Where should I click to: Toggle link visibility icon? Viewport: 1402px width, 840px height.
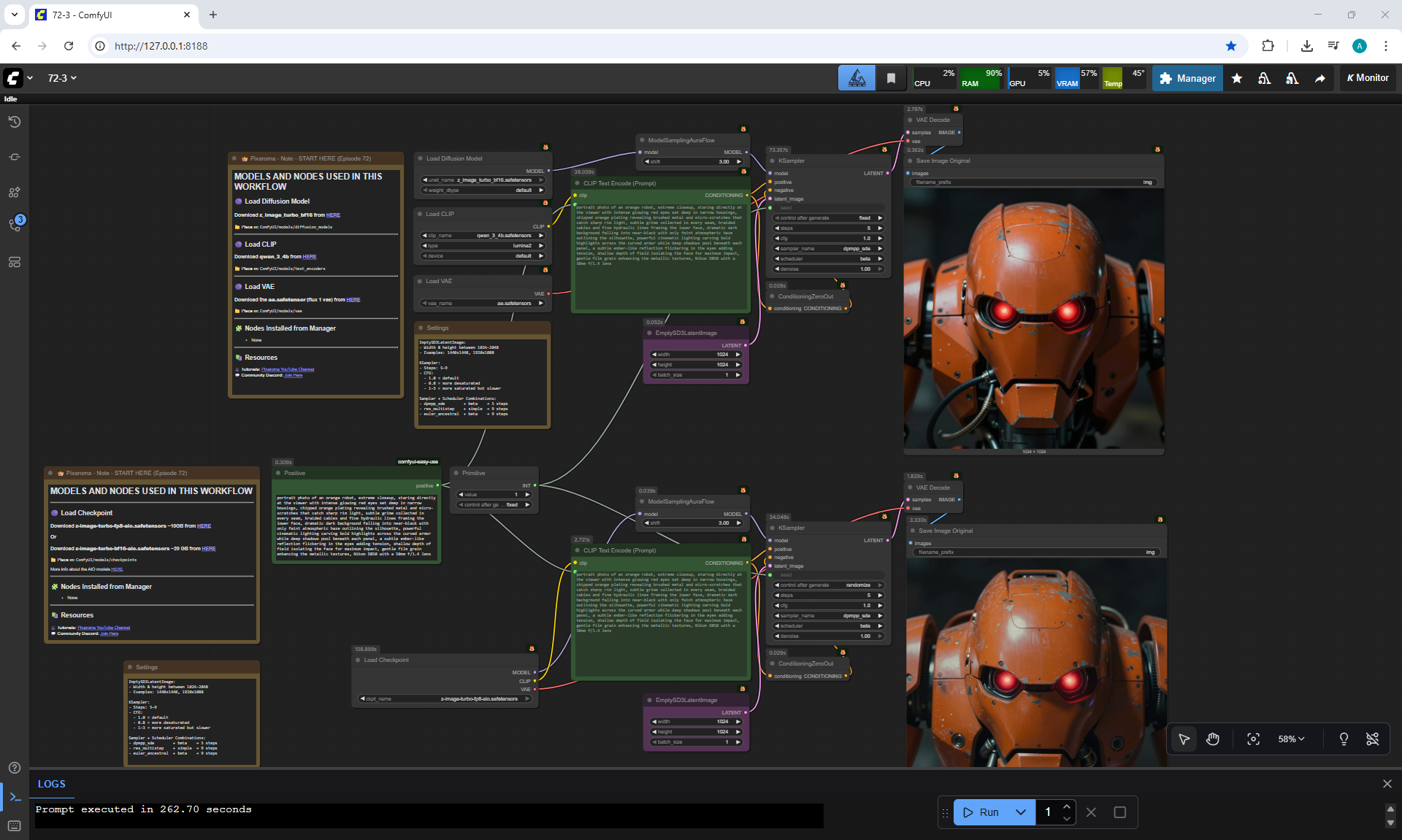point(1373,739)
